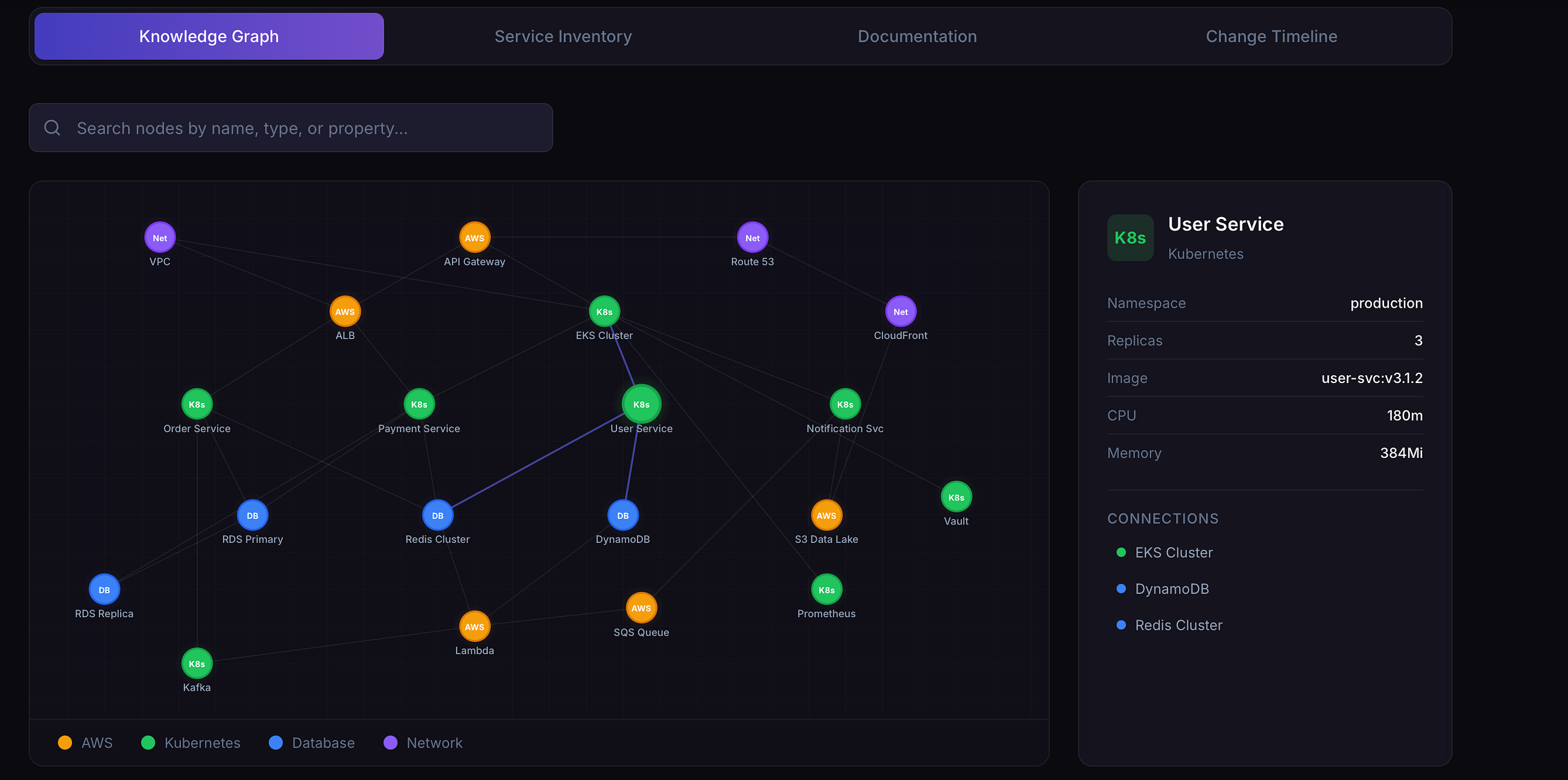The image size is (1568, 780).
Task: Select the S3 Data Lake node
Action: [x=826, y=515]
